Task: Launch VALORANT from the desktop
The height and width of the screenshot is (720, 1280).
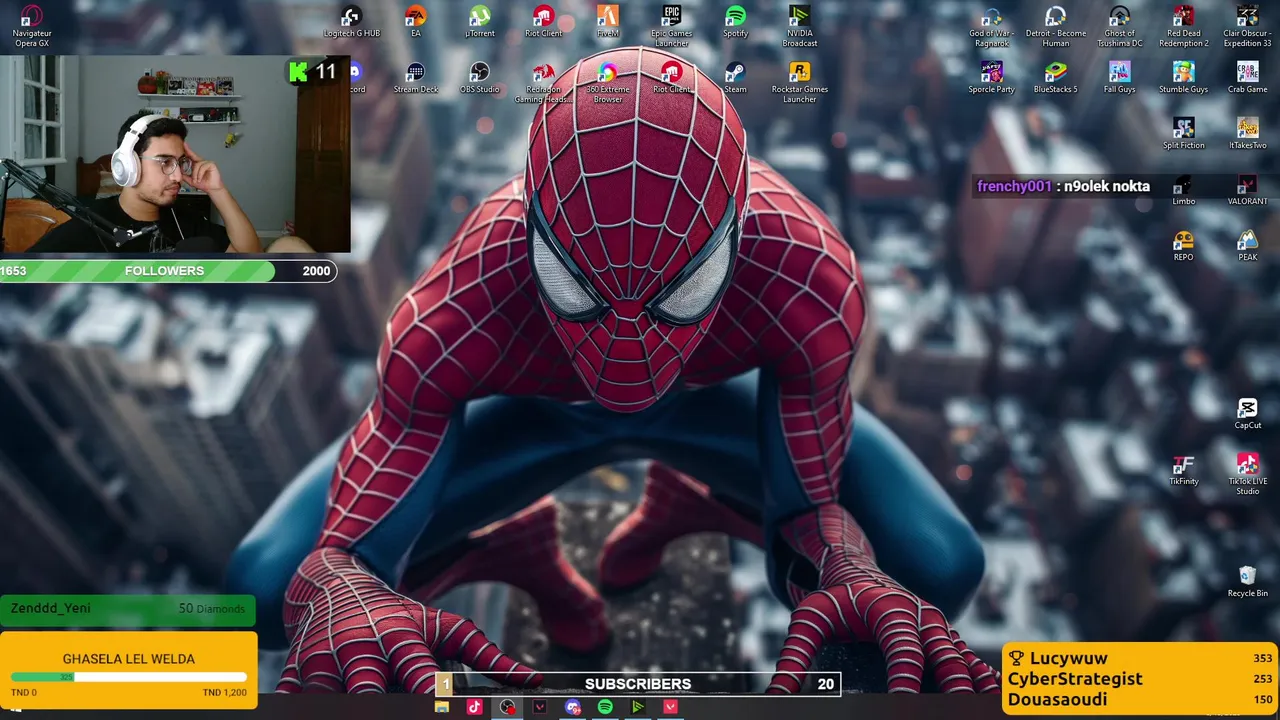Action: [1248, 191]
